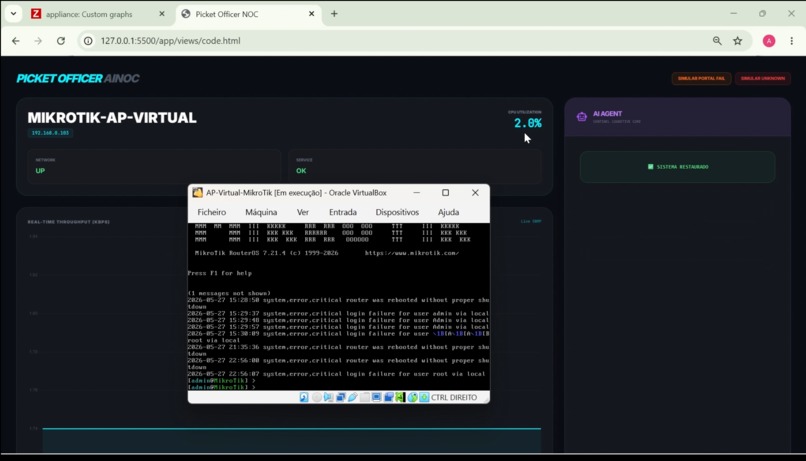Click the network status UP value
806x461 pixels.
(x=40, y=171)
